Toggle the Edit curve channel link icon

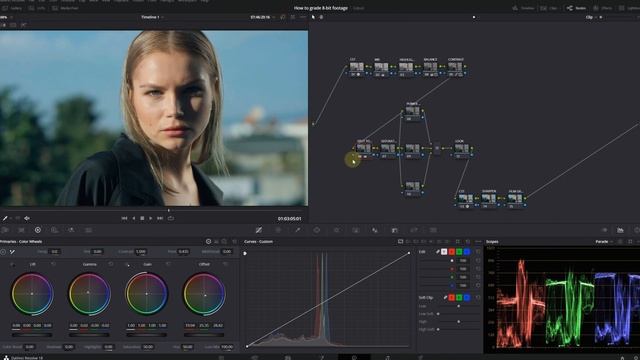pos(438,252)
